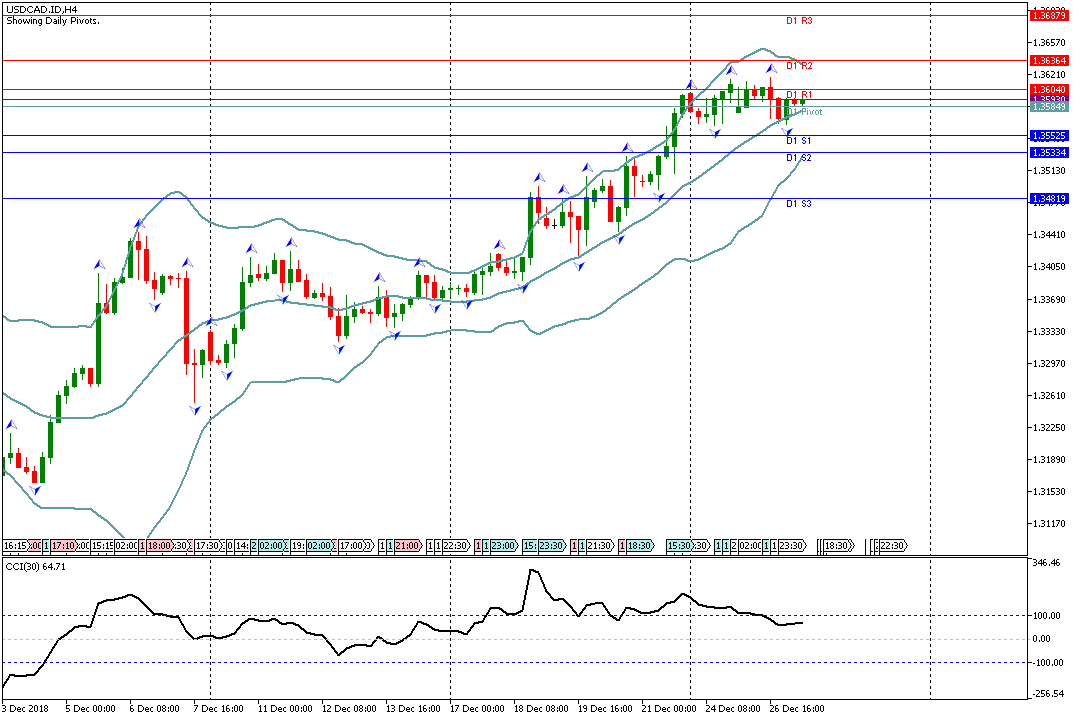Click the lowest down fractal arrow at bottom-left
Image resolution: width=1080 pixels, height=720 pixels.
click(x=35, y=490)
